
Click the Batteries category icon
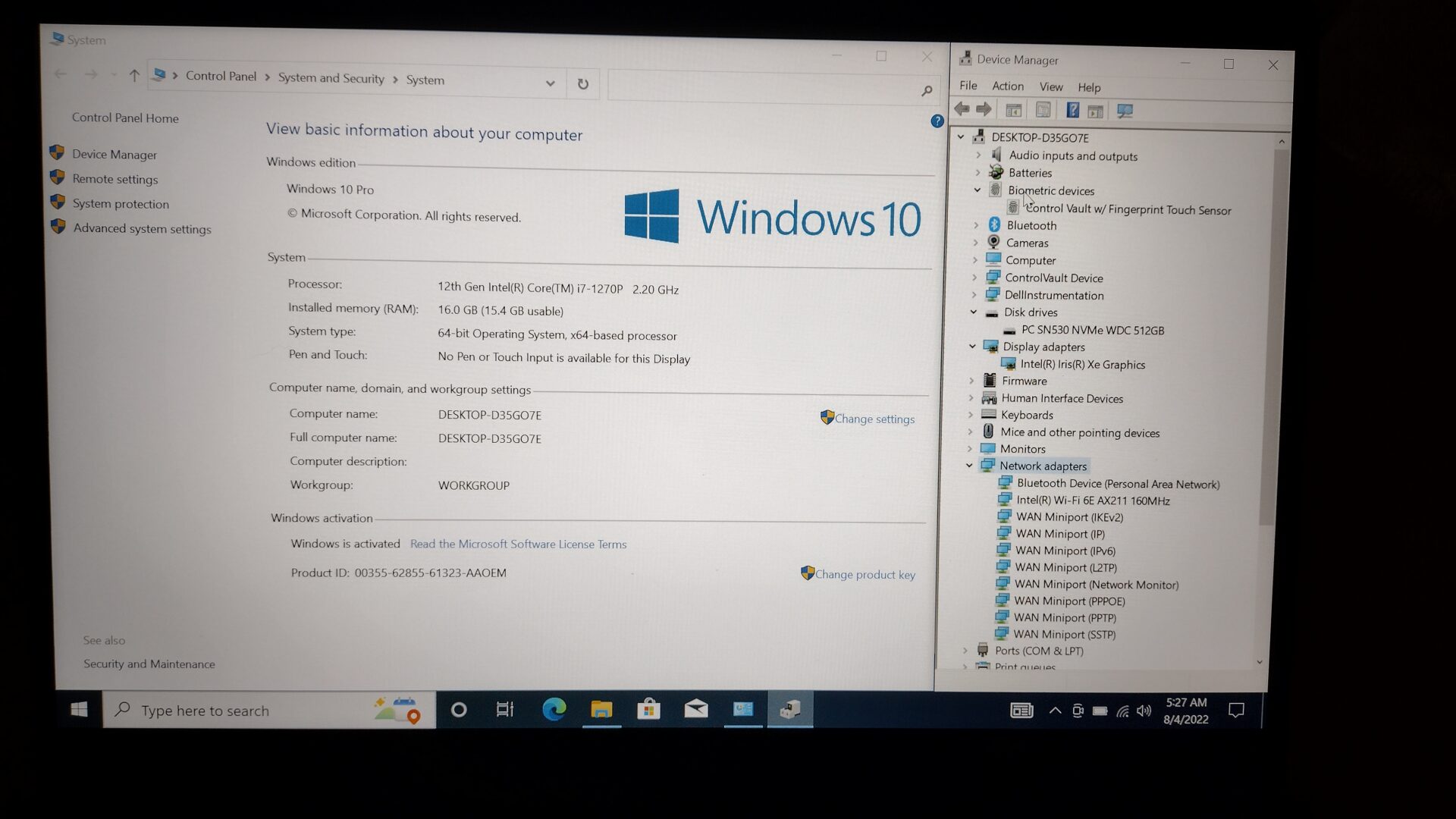[x=996, y=172]
